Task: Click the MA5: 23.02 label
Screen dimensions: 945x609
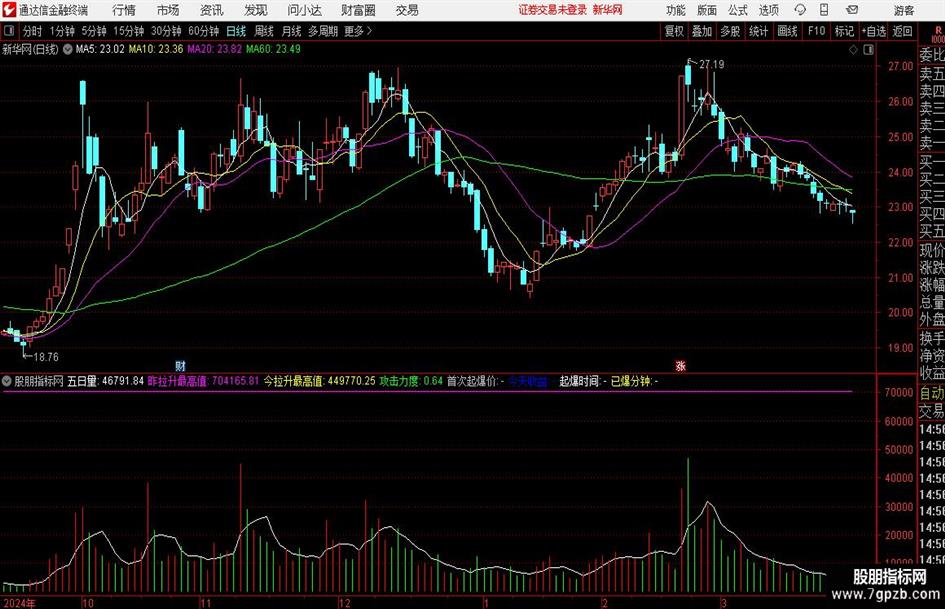Action: click(100, 49)
